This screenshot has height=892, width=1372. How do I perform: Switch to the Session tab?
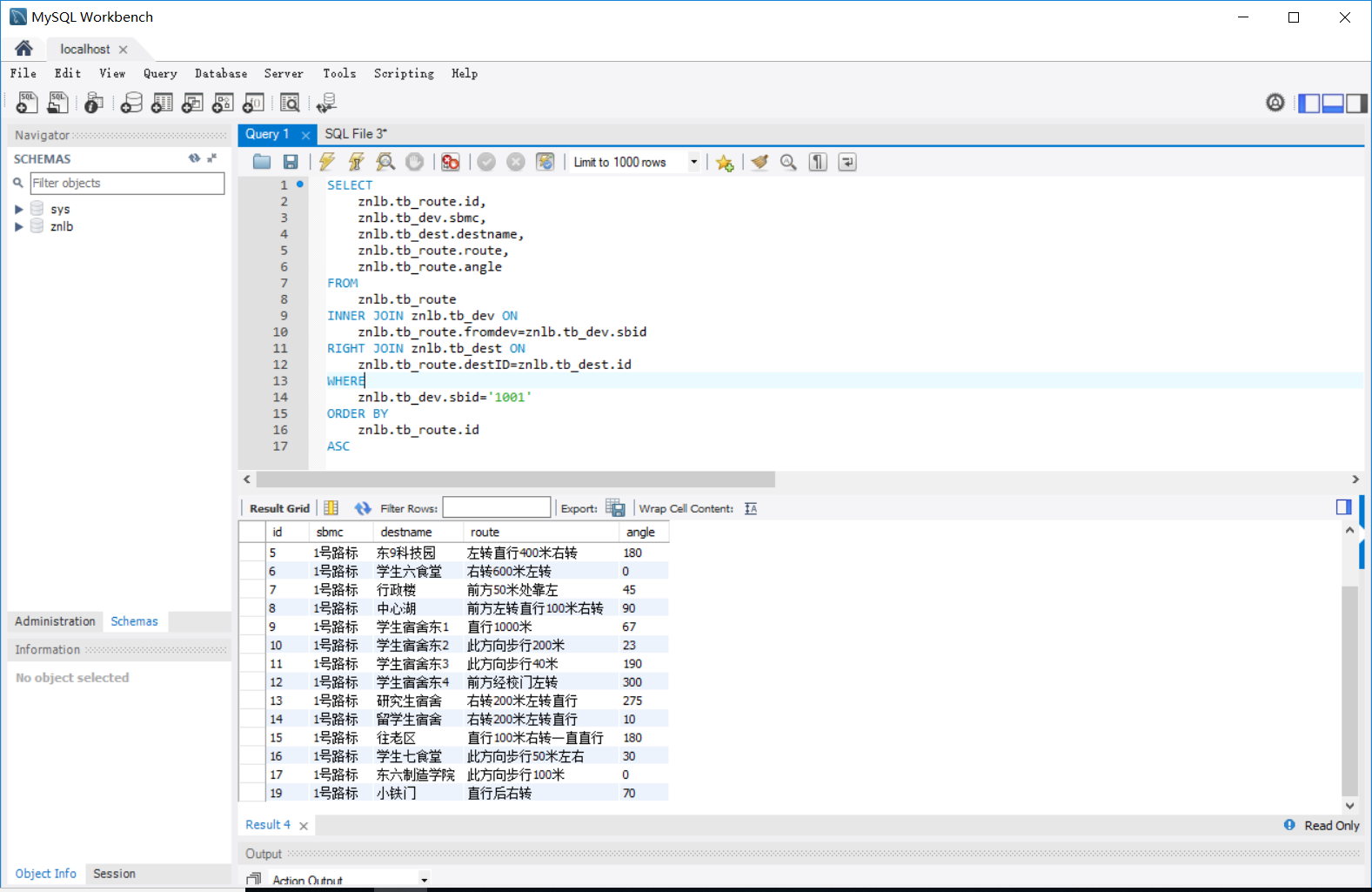pyautogui.click(x=114, y=874)
